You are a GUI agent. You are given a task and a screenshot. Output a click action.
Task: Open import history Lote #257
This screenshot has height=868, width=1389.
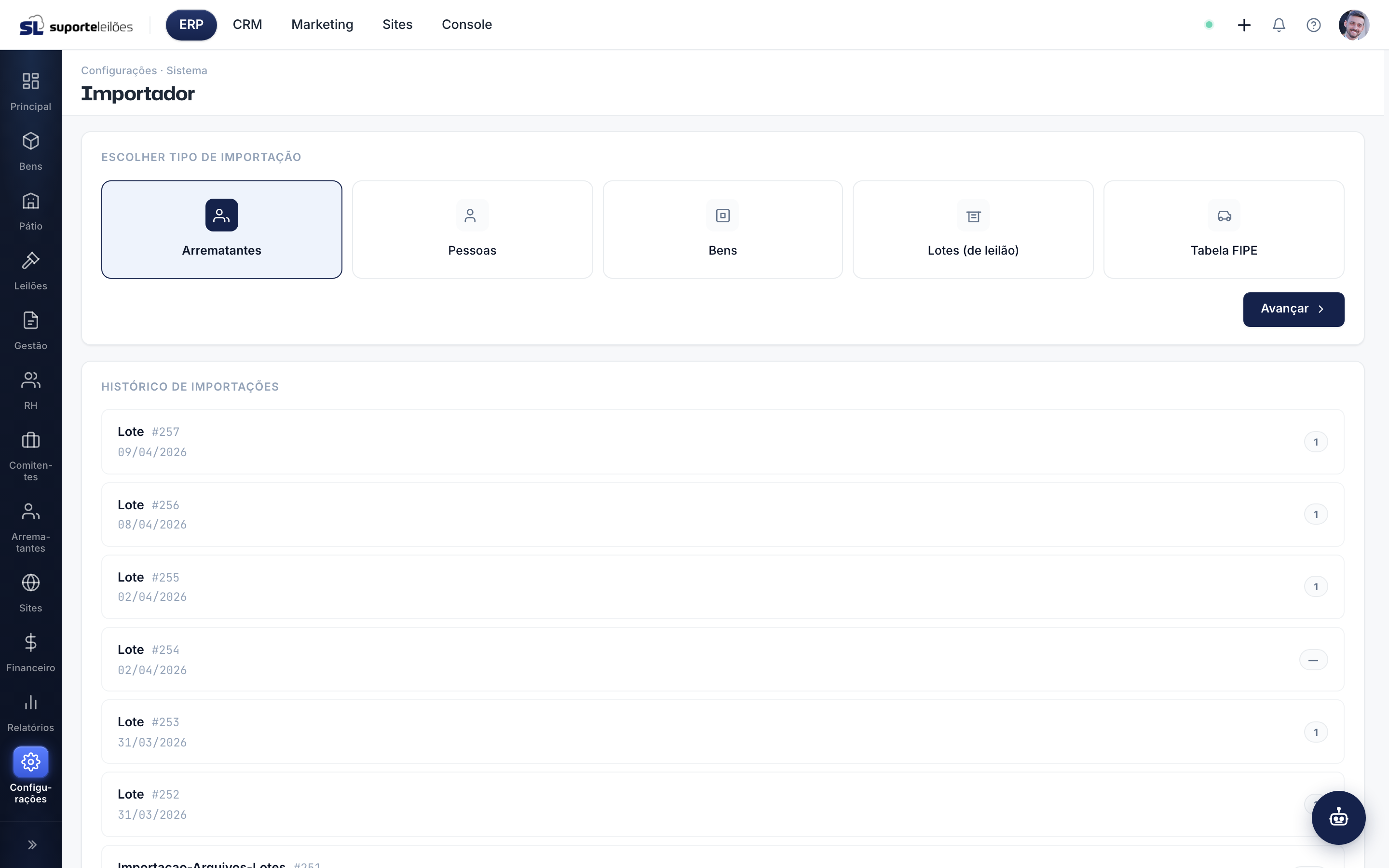coord(722,441)
